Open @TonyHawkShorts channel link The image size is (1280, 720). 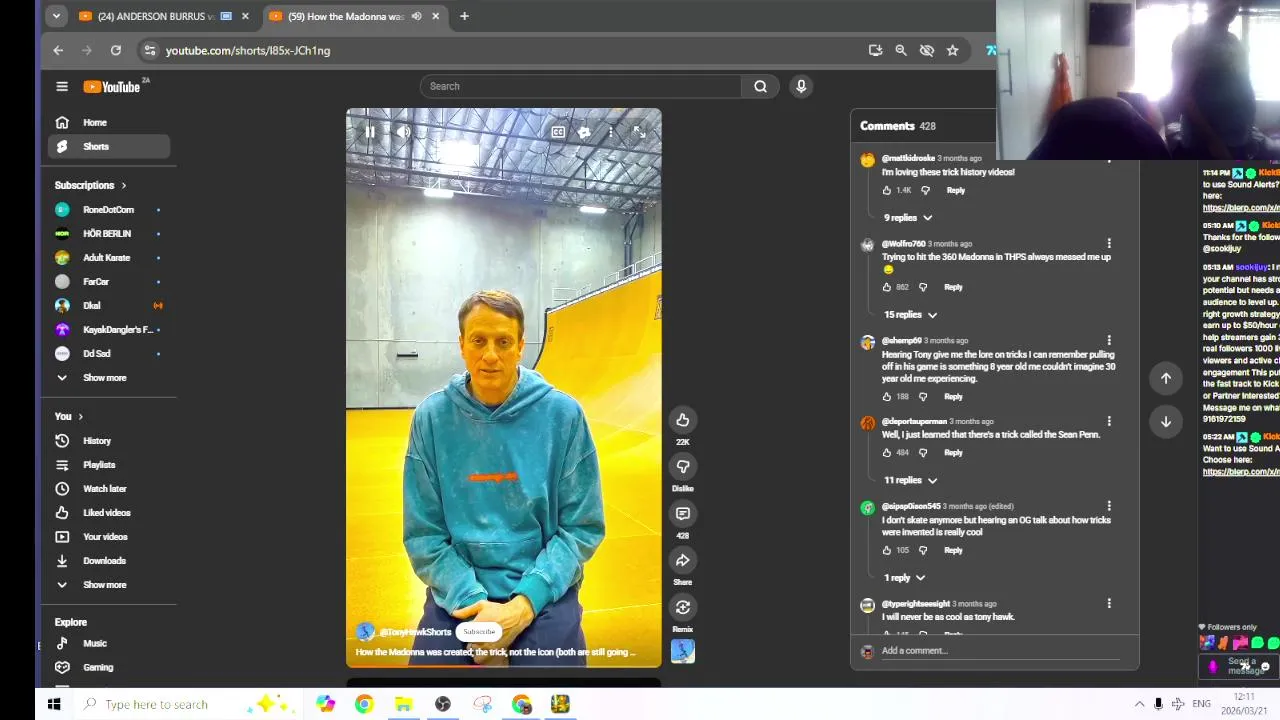point(415,632)
